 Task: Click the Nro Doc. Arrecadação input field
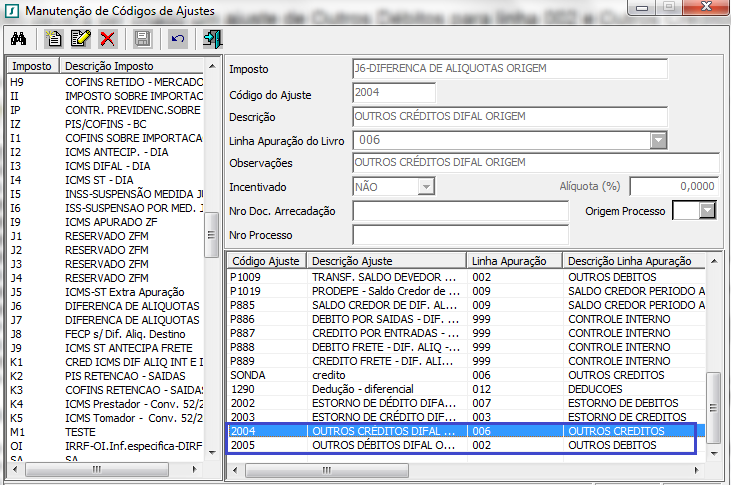460,211
